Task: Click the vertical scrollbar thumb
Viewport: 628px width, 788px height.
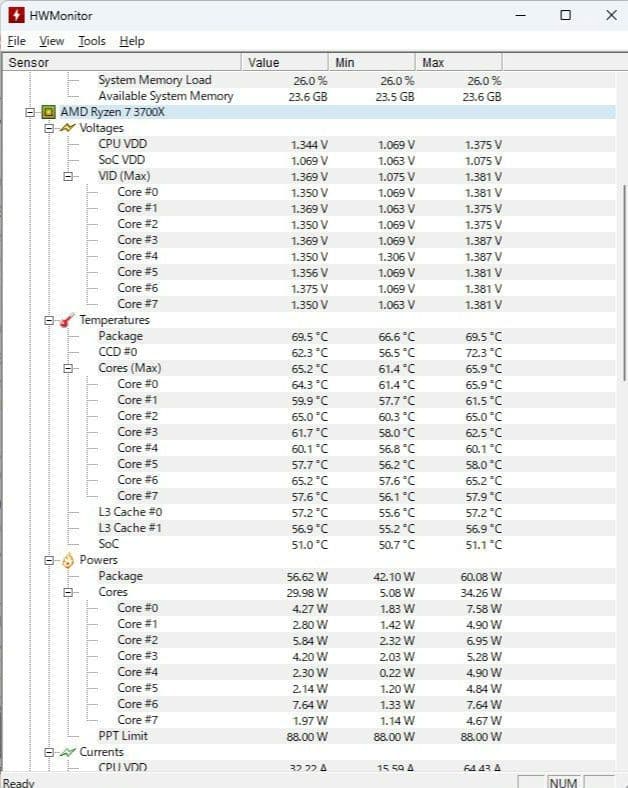Action: click(x=623, y=280)
